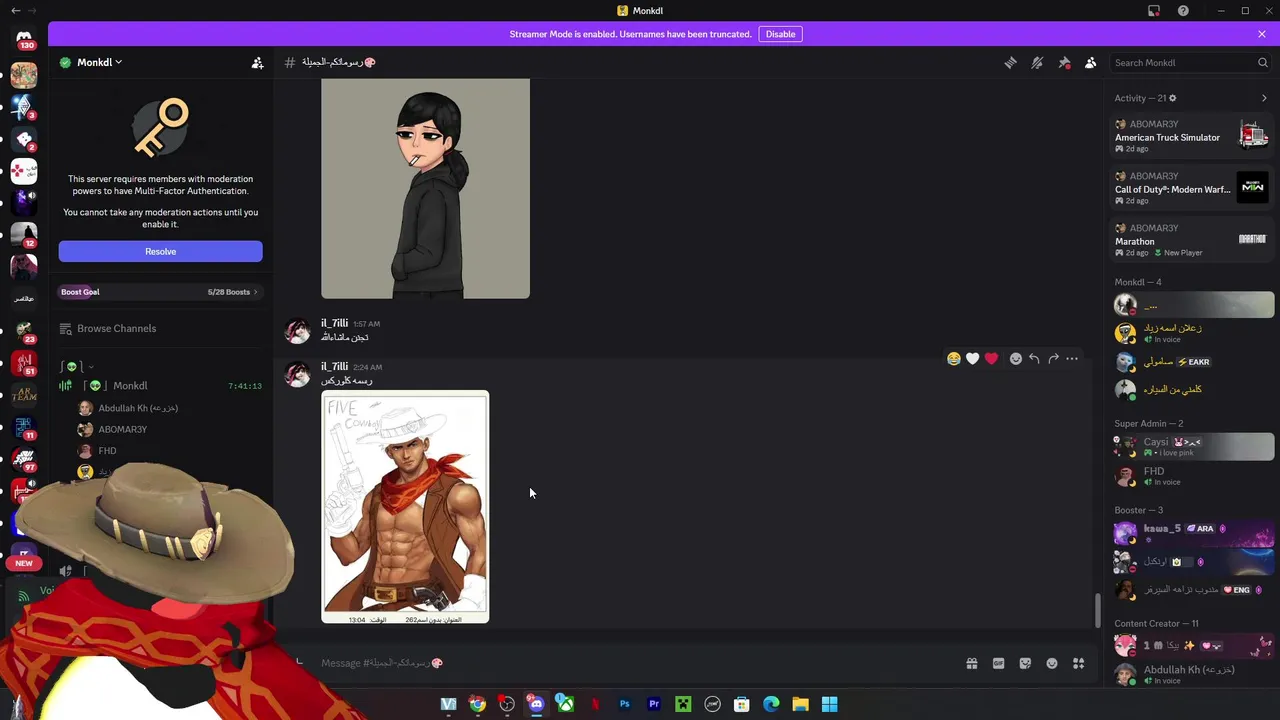Screen dimensions: 1280x720
Task: Toggle the member list icon
Action: coord(1091,62)
